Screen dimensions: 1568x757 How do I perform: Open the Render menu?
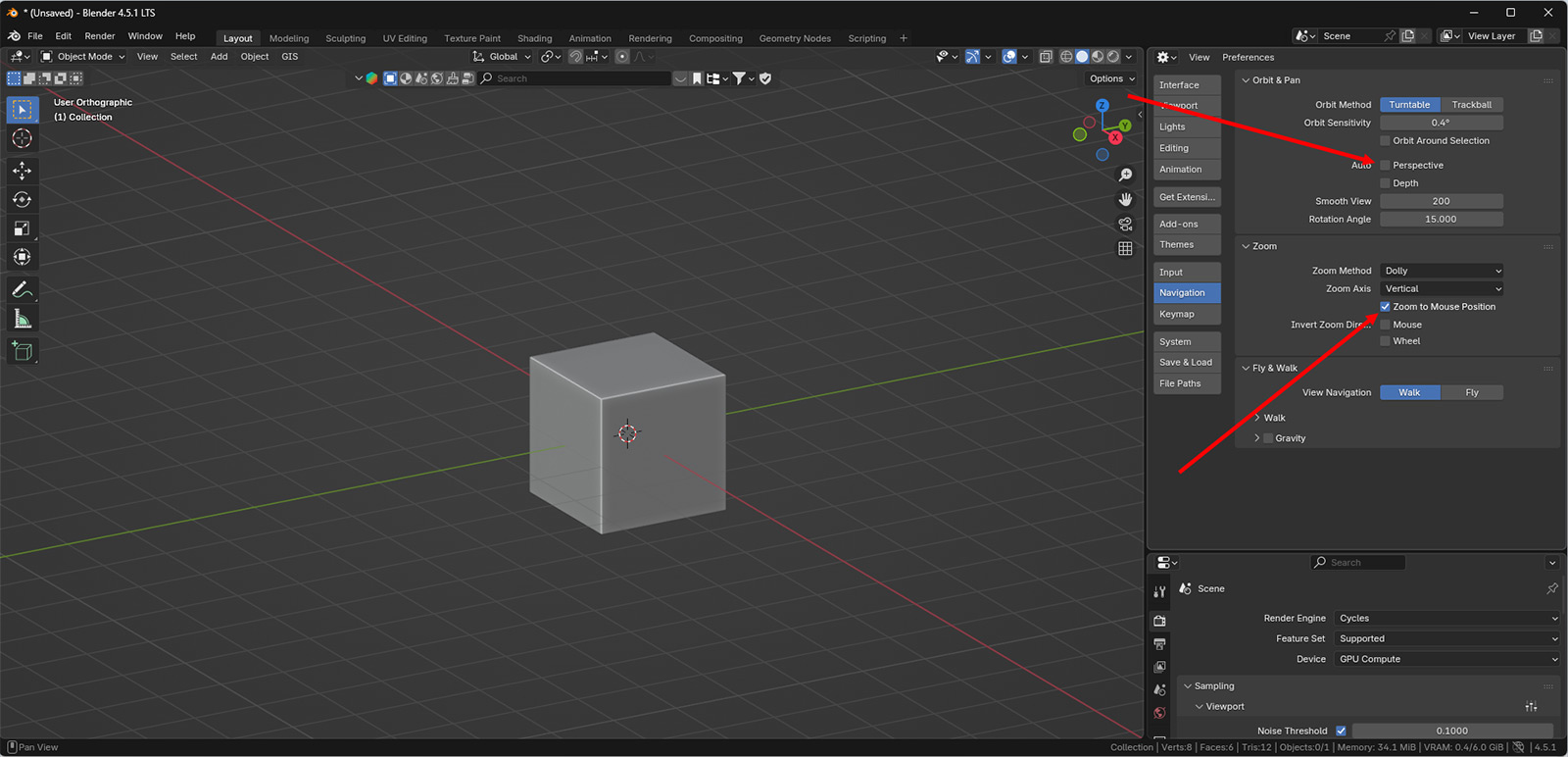[99, 36]
